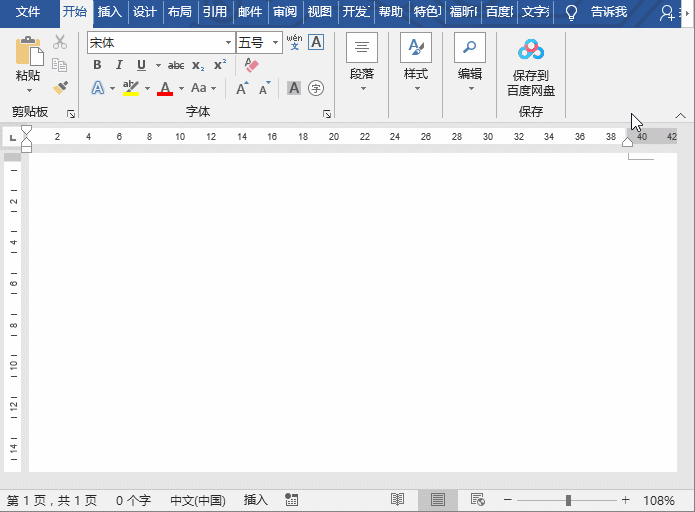Image resolution: width=695 pixels, height=512 pixels.
Task: Click the Paste clipboard icon
Action: 29,51
